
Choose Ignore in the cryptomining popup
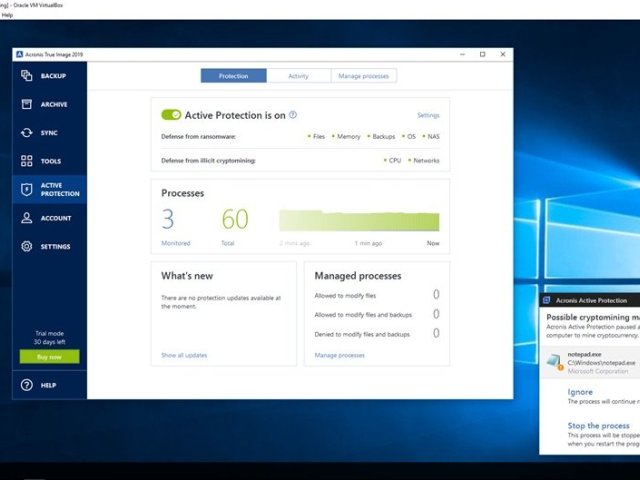(580, 392)
